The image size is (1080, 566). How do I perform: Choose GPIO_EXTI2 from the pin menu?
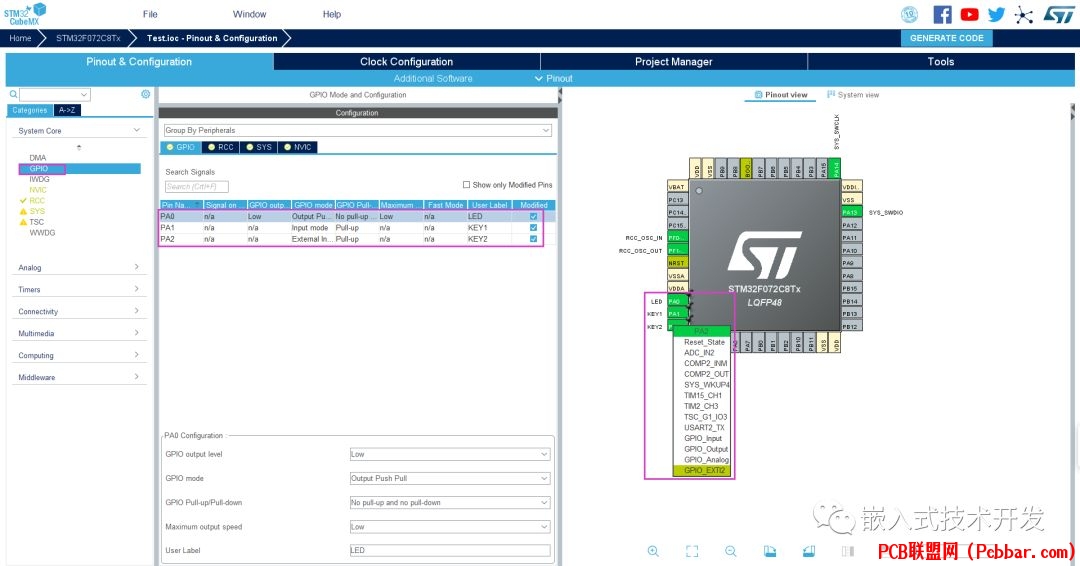point(704,470)
